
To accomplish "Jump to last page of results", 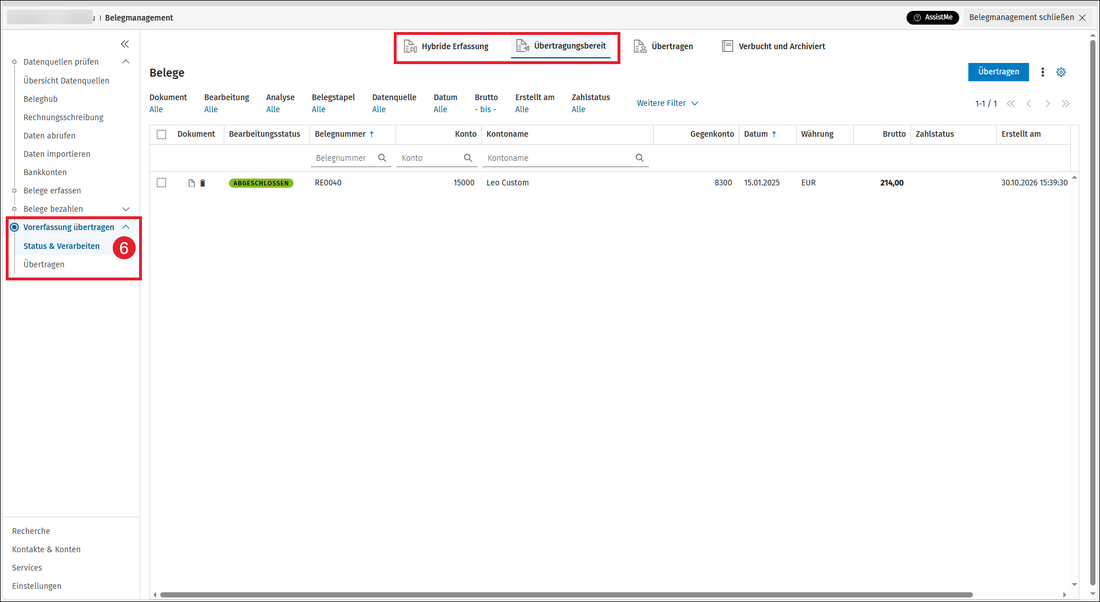I will pyautogui.click(x=1066, y=103).
